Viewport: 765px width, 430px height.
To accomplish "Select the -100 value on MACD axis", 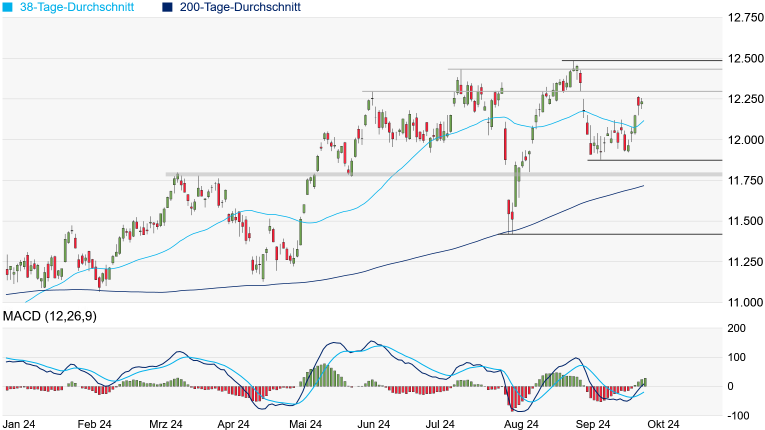I will click(x=736, y=414).
